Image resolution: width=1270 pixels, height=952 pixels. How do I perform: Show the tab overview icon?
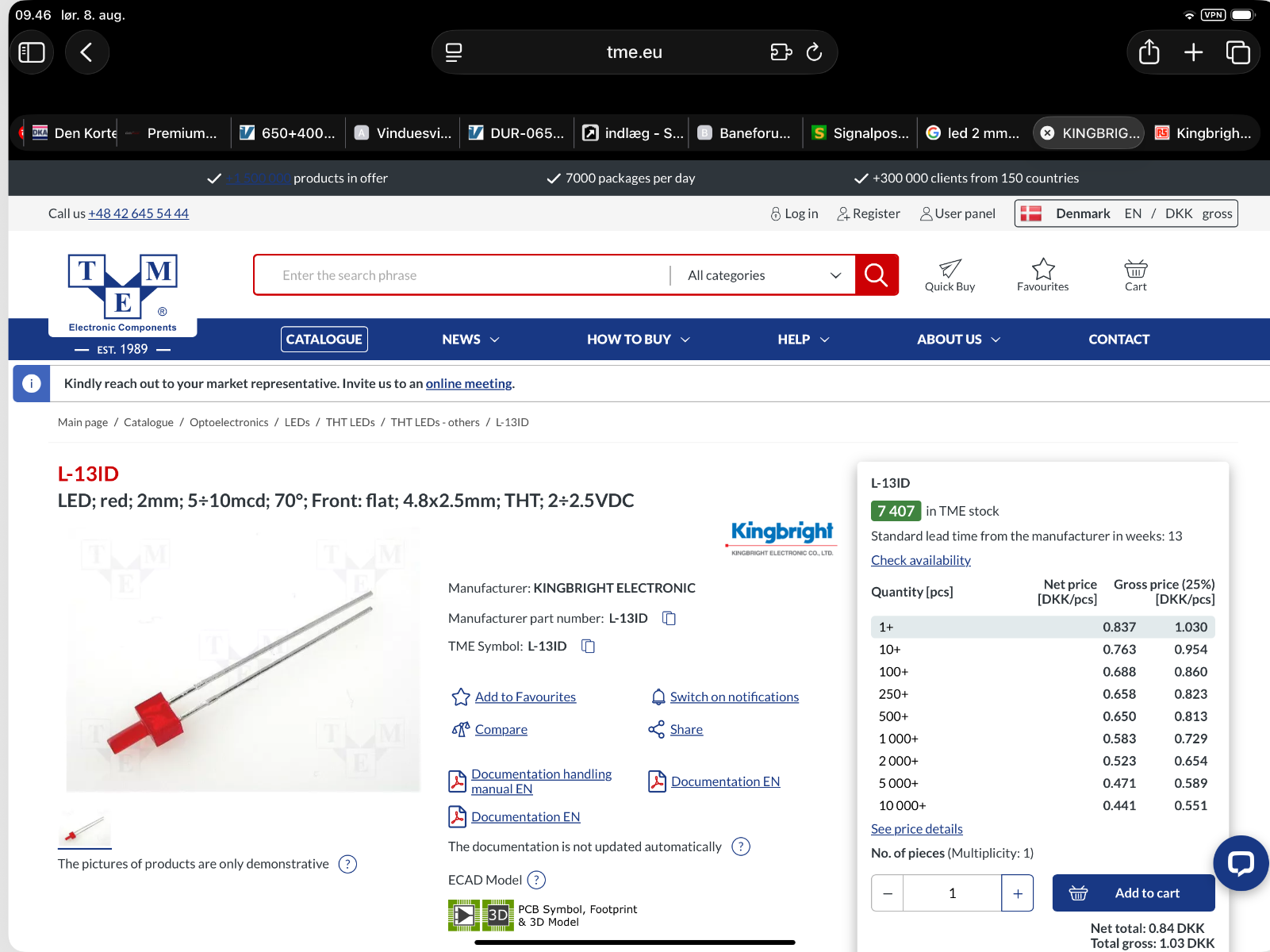click(1237, 52)
